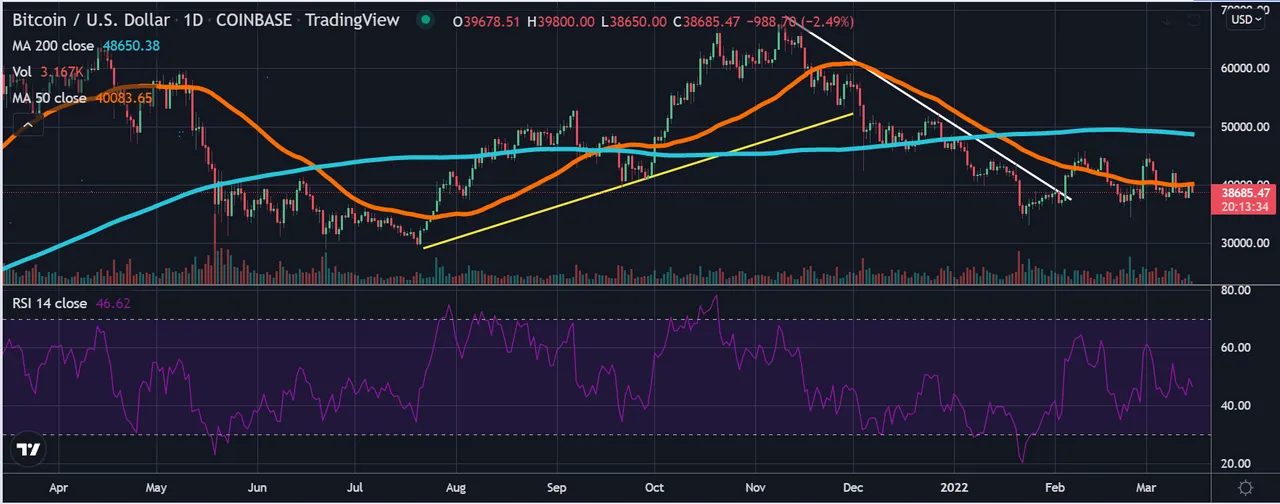Click the green market status dot
This screenshot has width=1280, height=504.
tap(427, 20)
